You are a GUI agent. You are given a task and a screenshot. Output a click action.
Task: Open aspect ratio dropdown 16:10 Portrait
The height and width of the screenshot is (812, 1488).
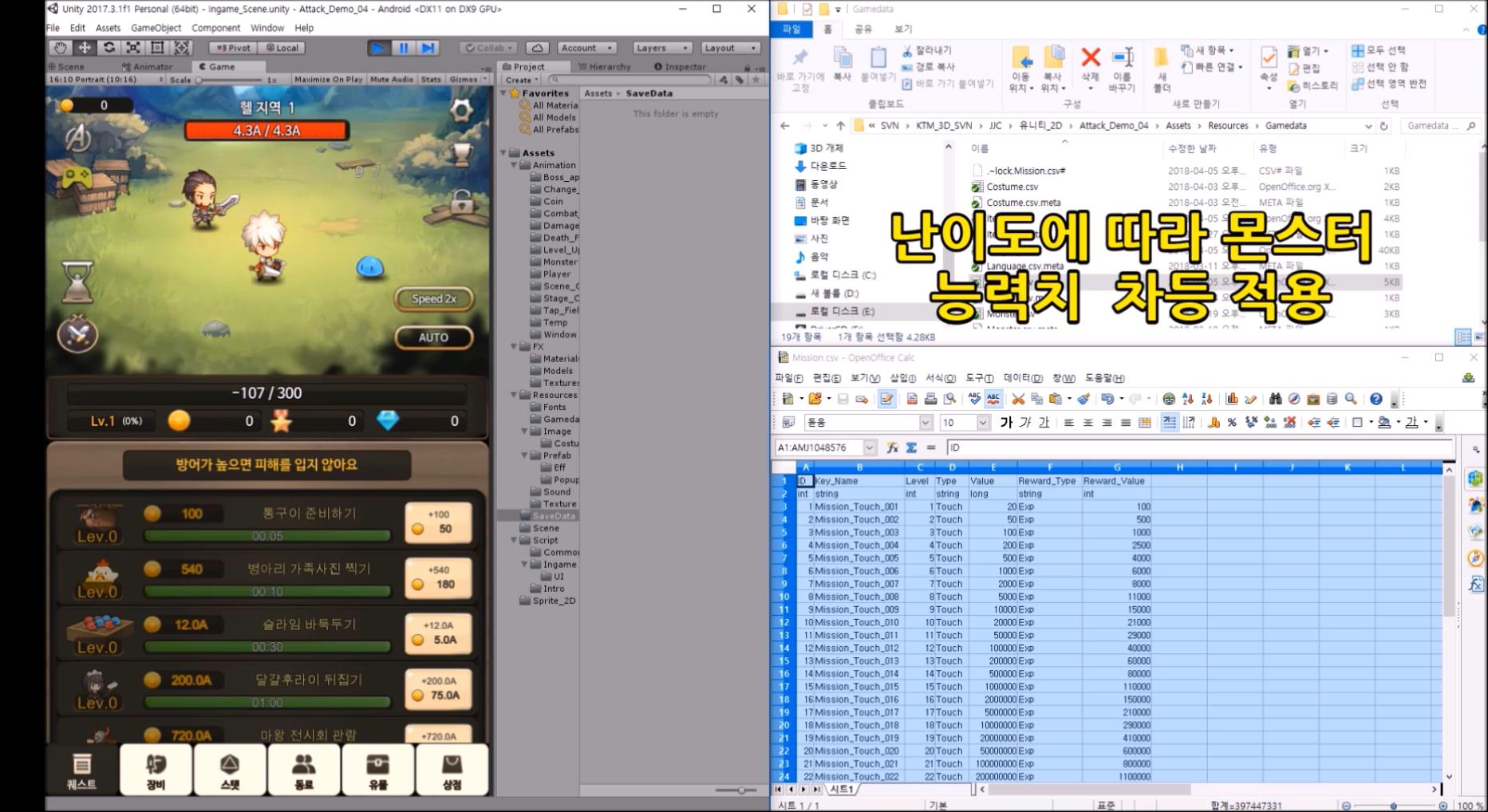[x=106, y=79]
